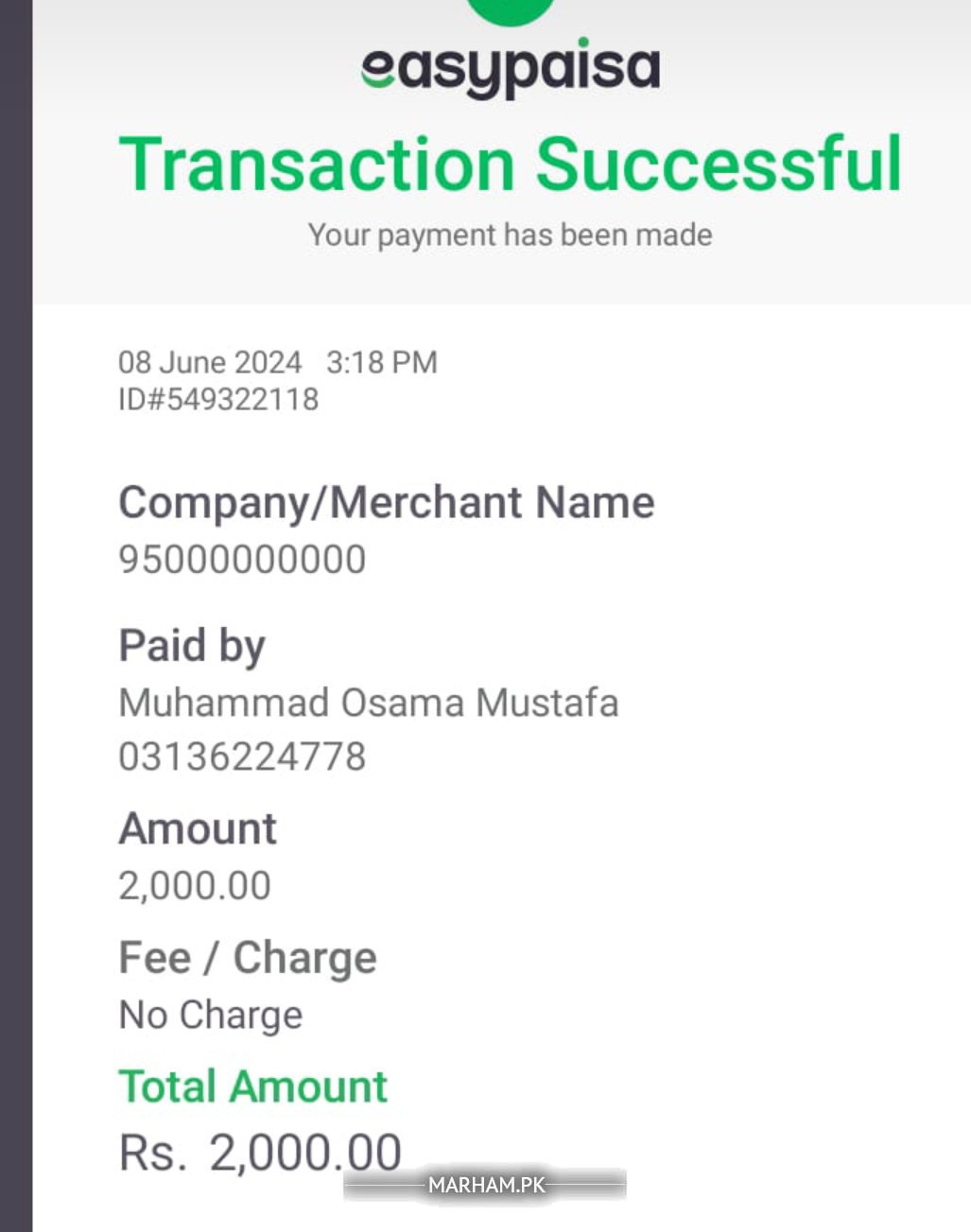The width and height of the screenshot is (971, 1232).
Task: Select the 2,000.00 amount value
Action: pyautogui.click(x=195, y=886)
